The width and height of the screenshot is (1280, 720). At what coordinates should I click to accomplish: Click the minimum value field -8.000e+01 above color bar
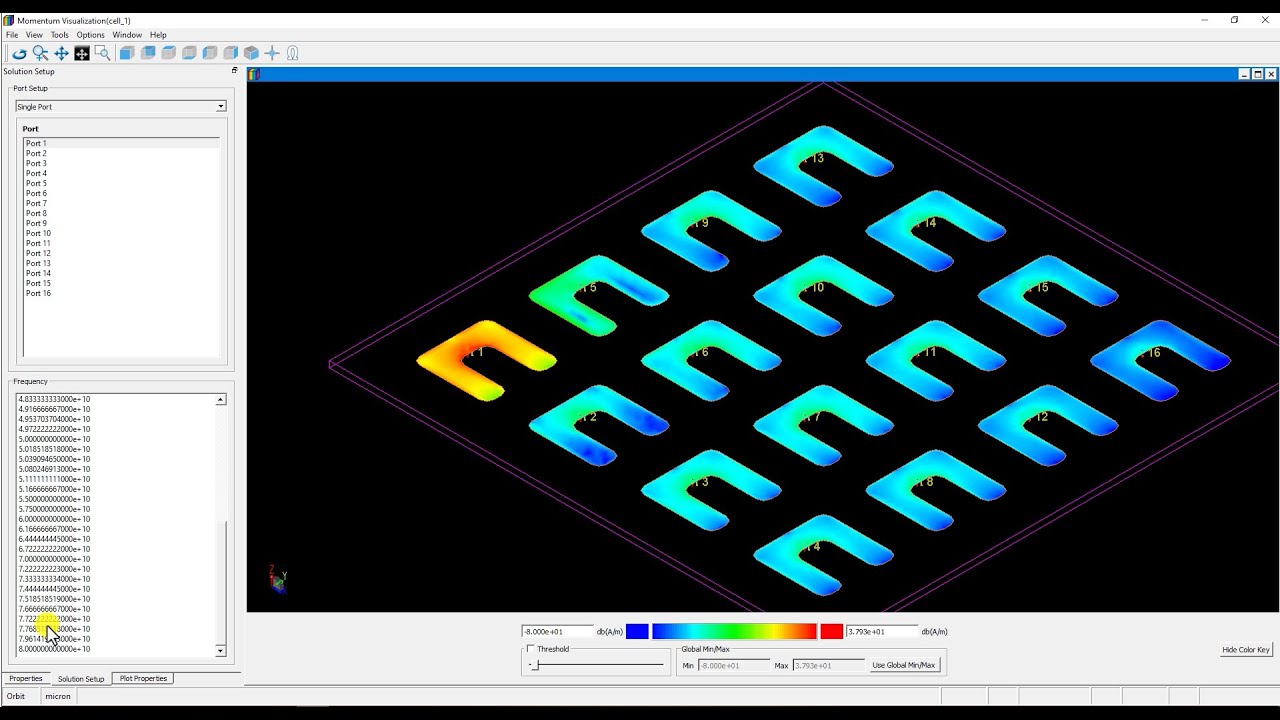coord(557,631)
